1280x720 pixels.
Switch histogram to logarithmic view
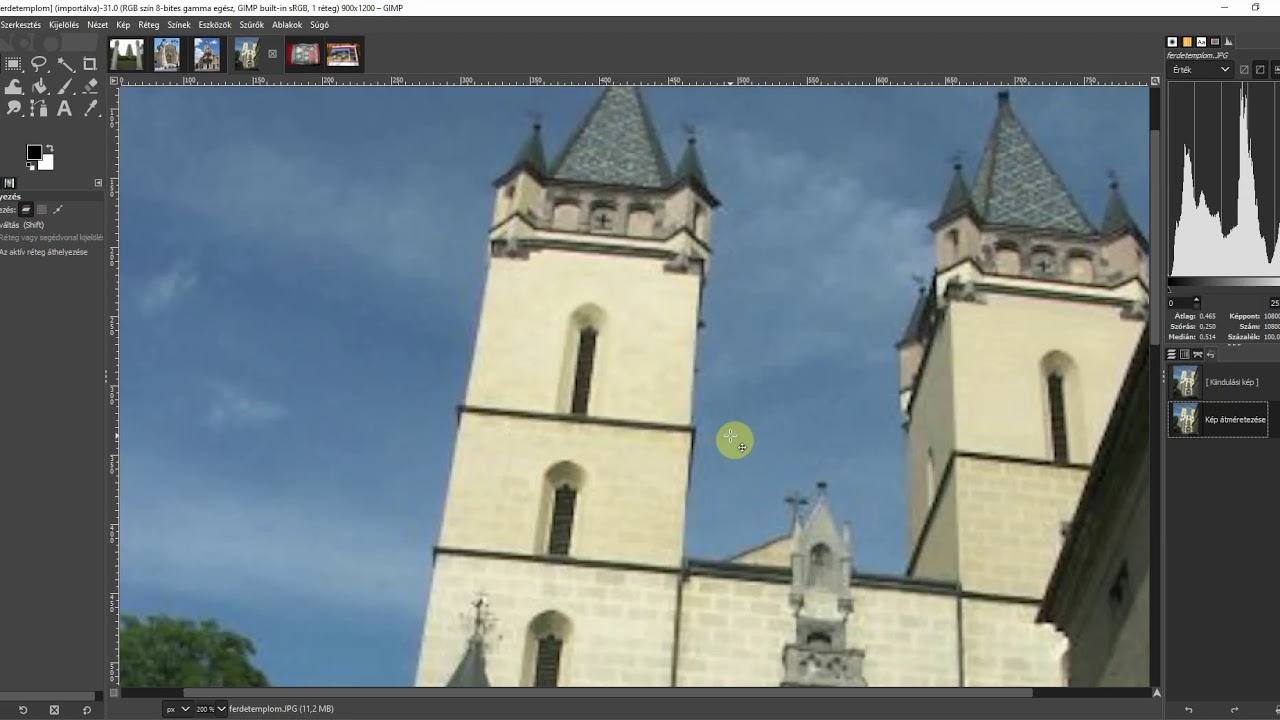pyautogui.click(x=1260, y=70)
